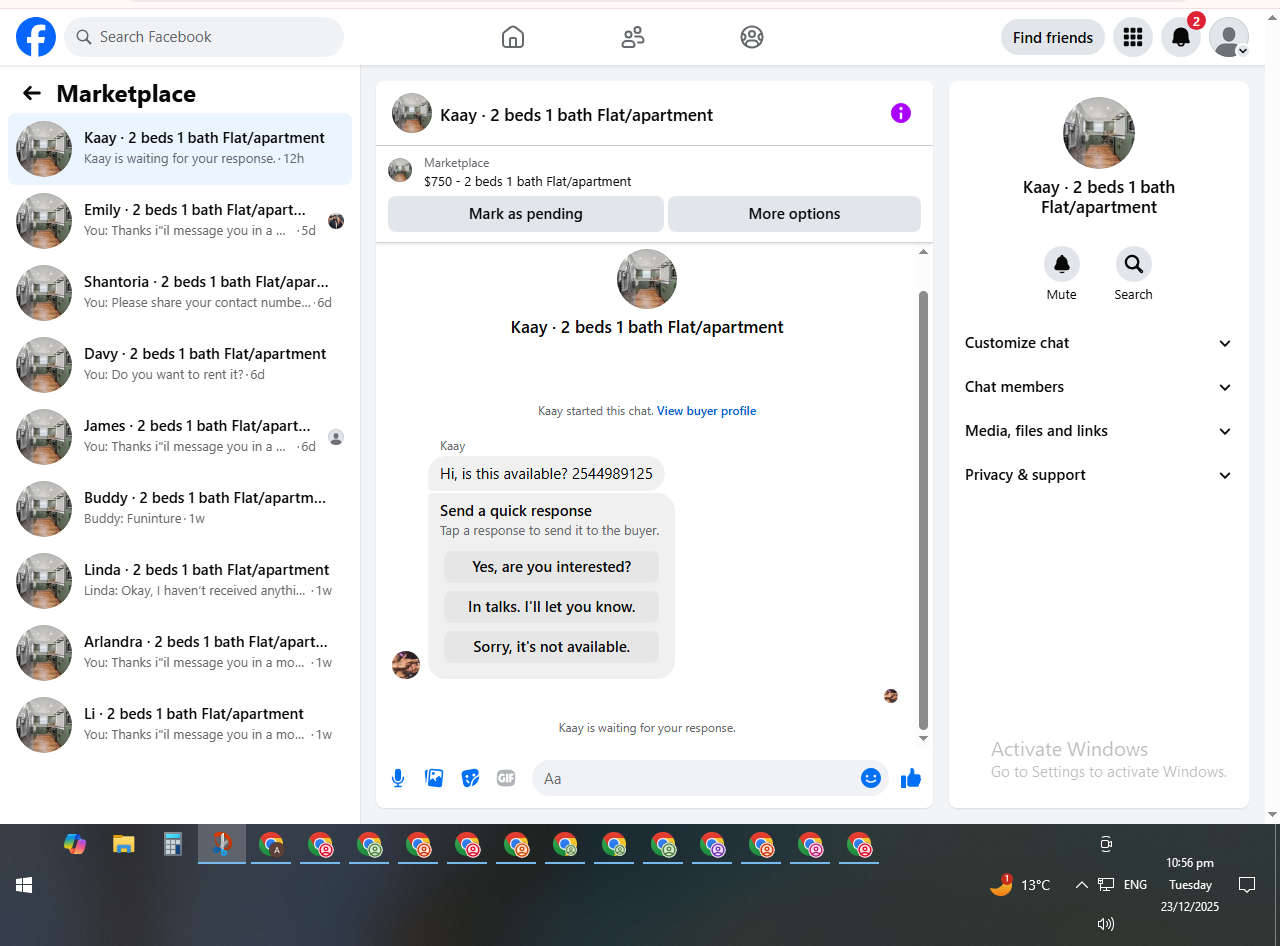1280x946 pixels.
Task: Open Linda conversation in list
Action: coord(180,581)
